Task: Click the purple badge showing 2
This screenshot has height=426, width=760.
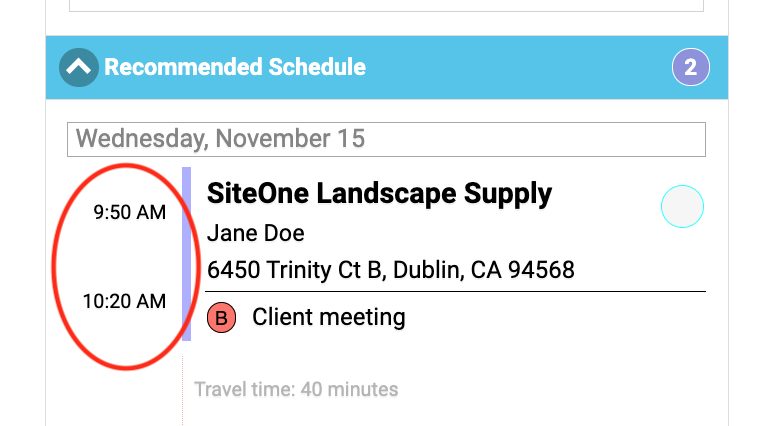Action: 691,67
